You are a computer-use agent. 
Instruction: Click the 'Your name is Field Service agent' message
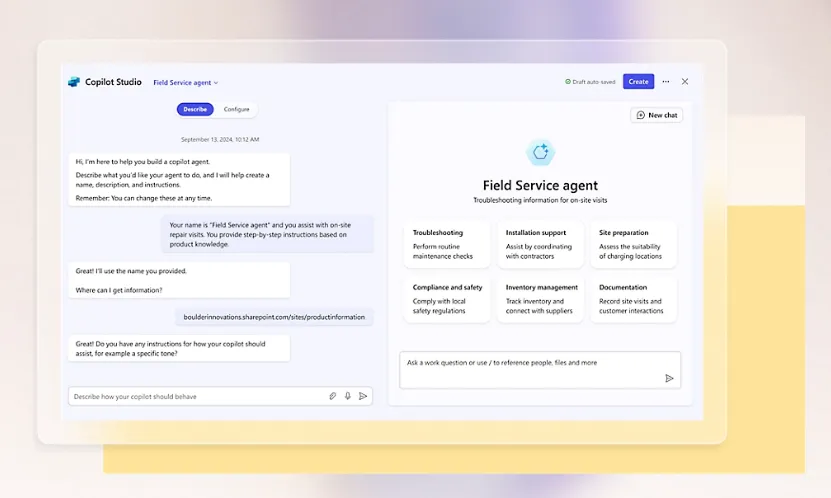tap(267, 234)
